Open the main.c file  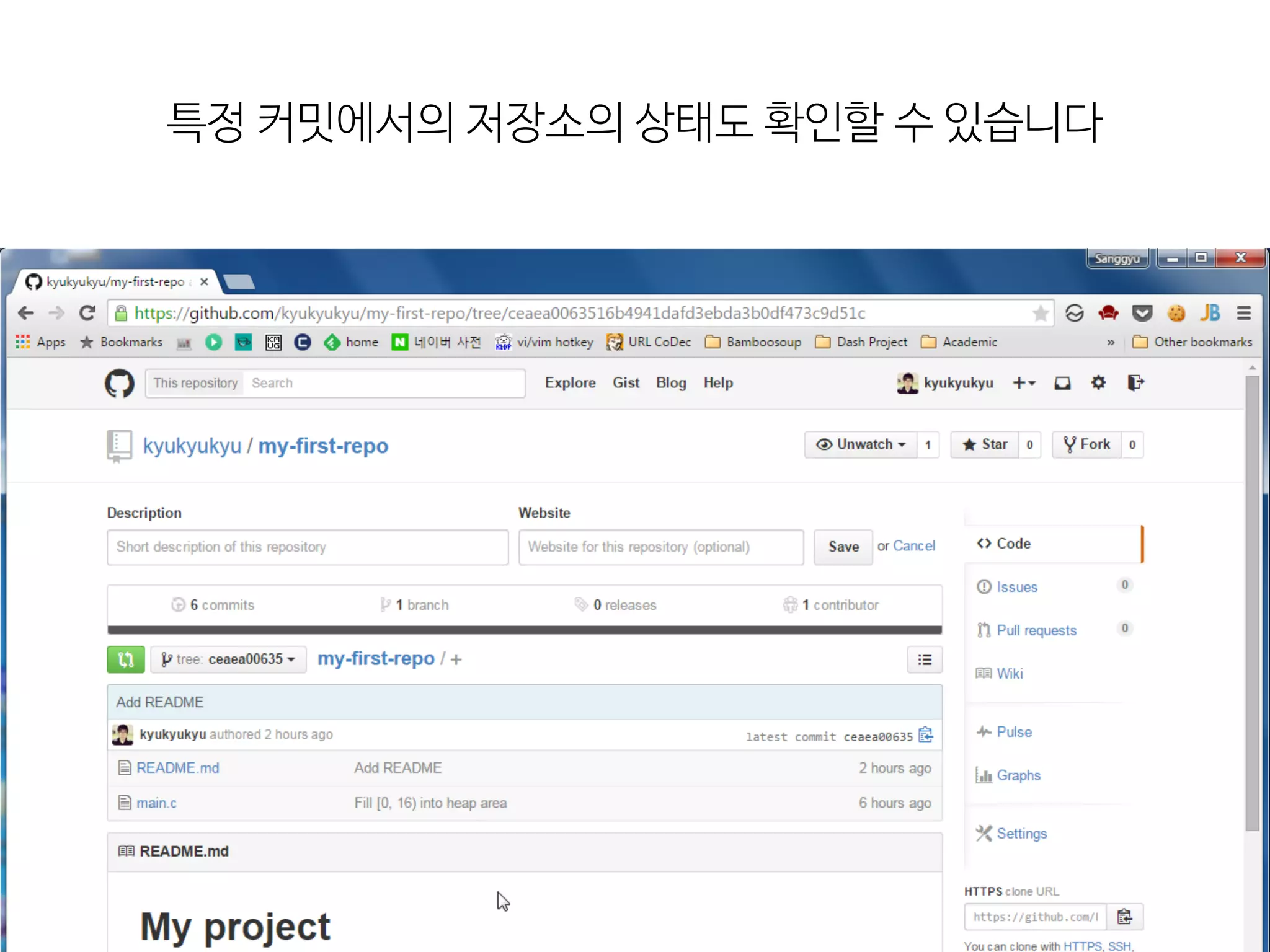pyautogui.click(x=156, y=803)
